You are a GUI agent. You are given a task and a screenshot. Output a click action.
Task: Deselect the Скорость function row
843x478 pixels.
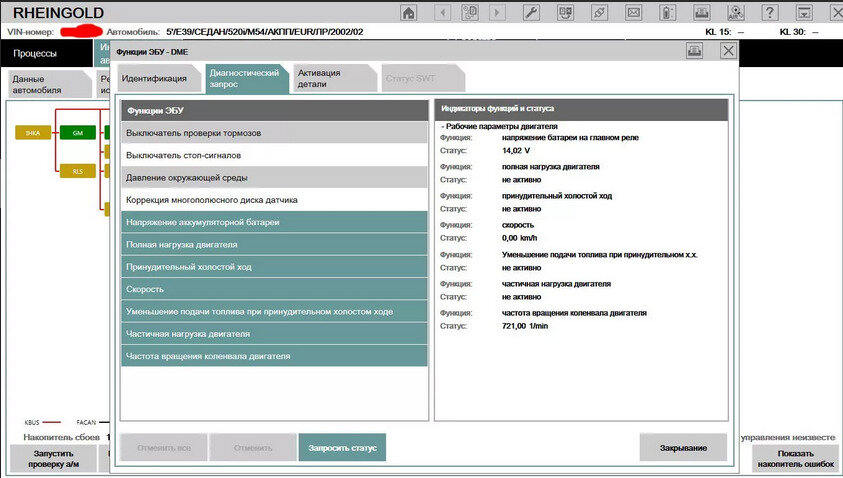(x=274, y=289)
